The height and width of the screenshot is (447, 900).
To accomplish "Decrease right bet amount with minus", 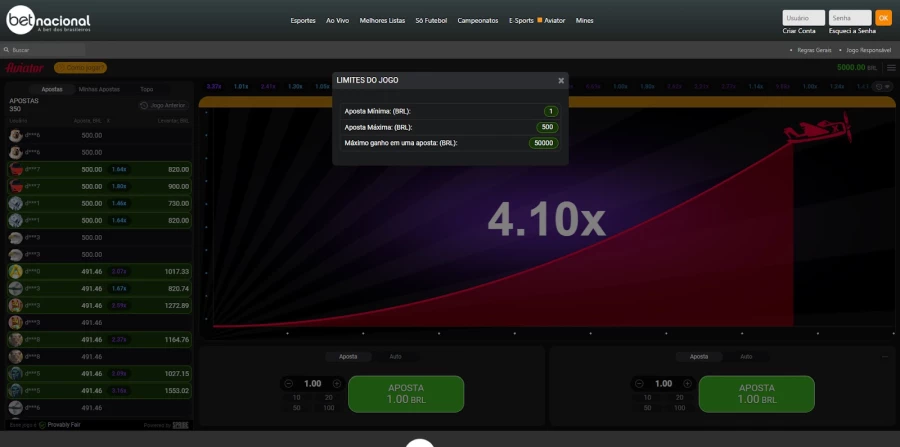I will click(638, 383).
